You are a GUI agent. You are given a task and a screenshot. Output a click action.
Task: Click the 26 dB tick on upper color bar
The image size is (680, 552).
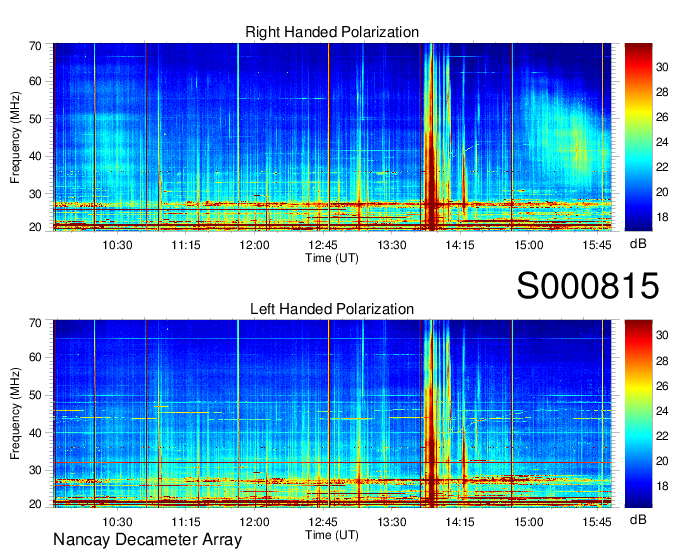(x=662, y=118)
